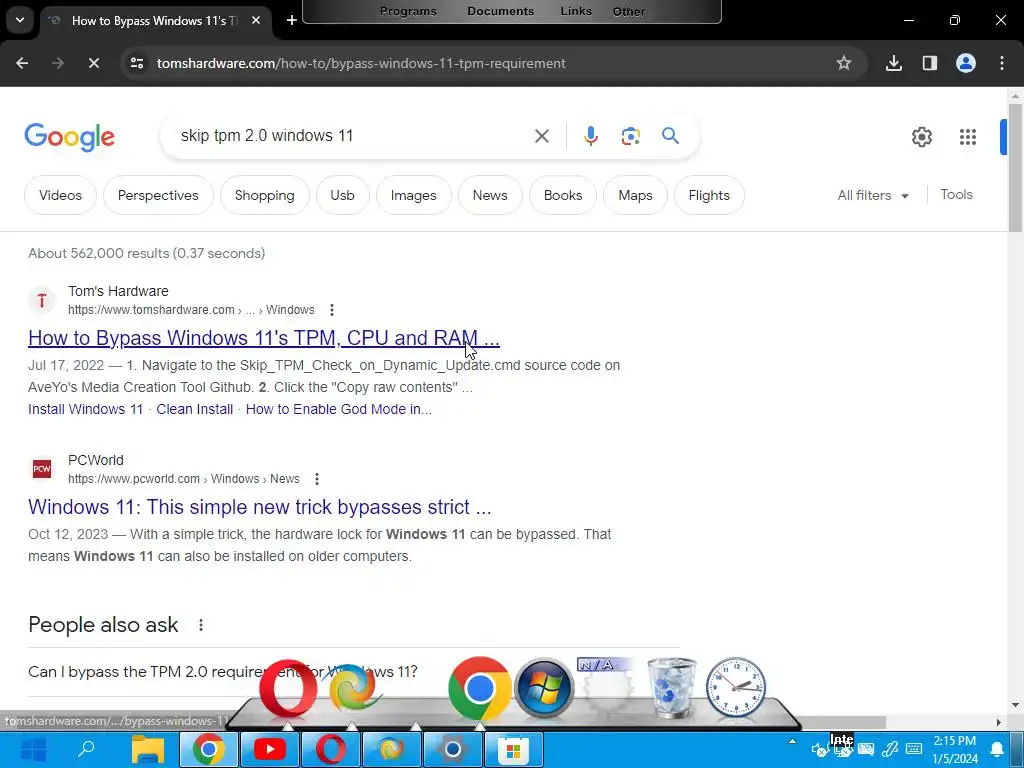This screenshot has height=768, width=1024.
Task: Open more options for PCWorld result
Action: point(317,479)
